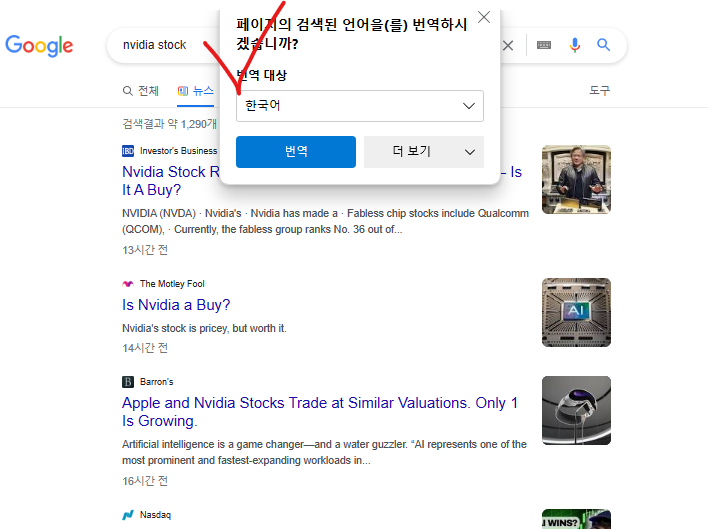Click the '14시간 전' timestamp

click(145, 348)
